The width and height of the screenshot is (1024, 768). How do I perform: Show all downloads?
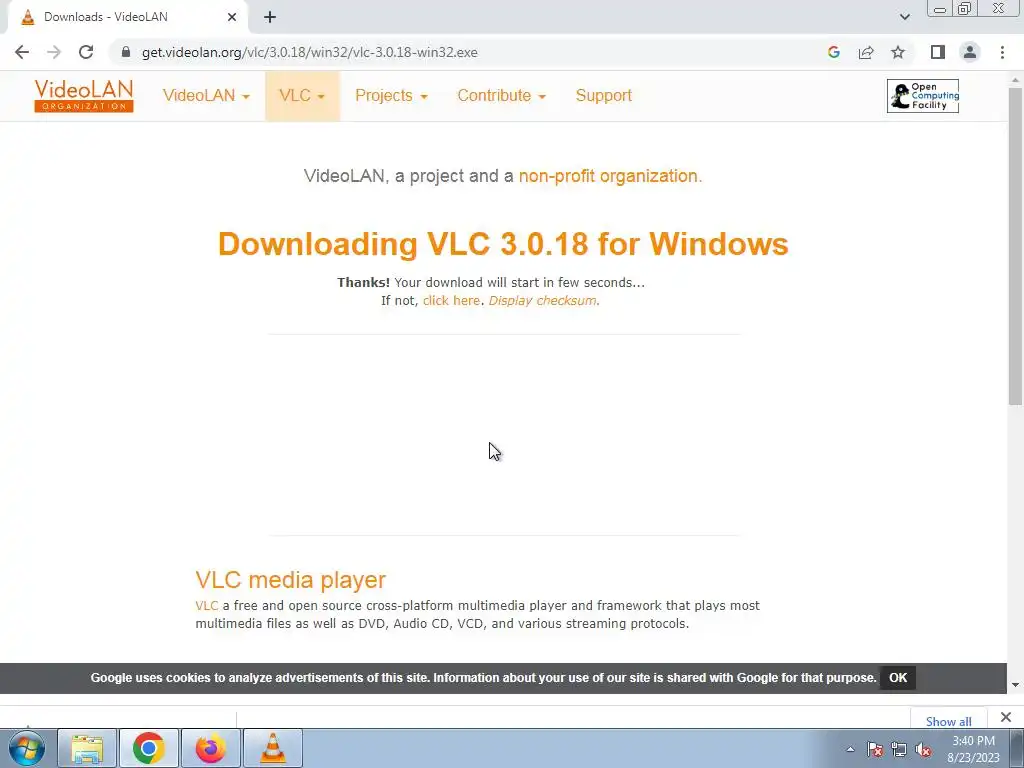(948, 721)
